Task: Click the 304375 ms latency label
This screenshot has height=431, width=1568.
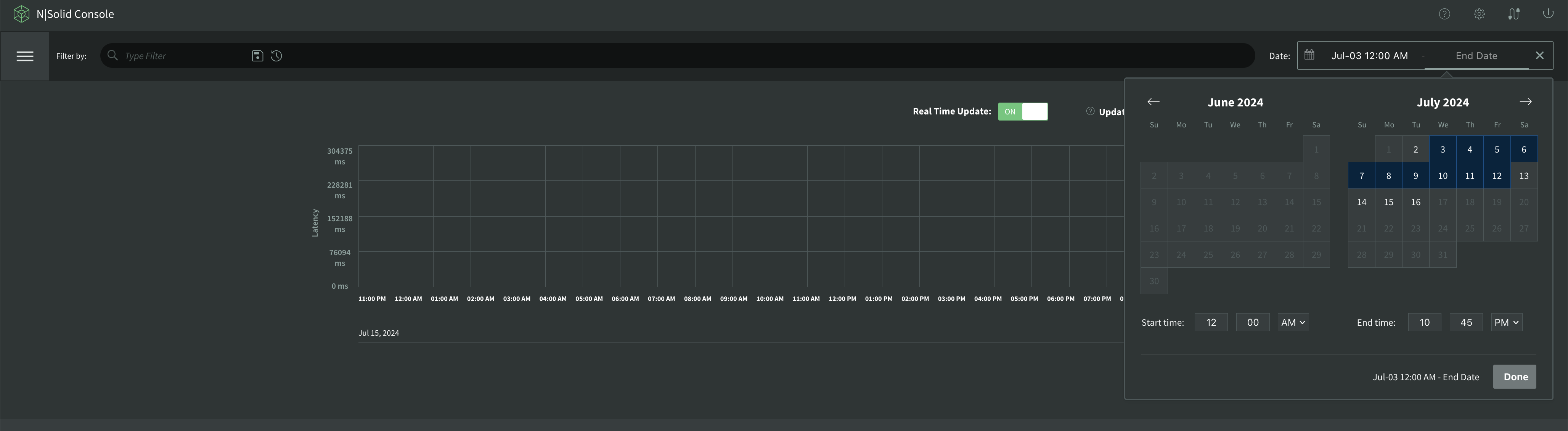Action: 340,156
